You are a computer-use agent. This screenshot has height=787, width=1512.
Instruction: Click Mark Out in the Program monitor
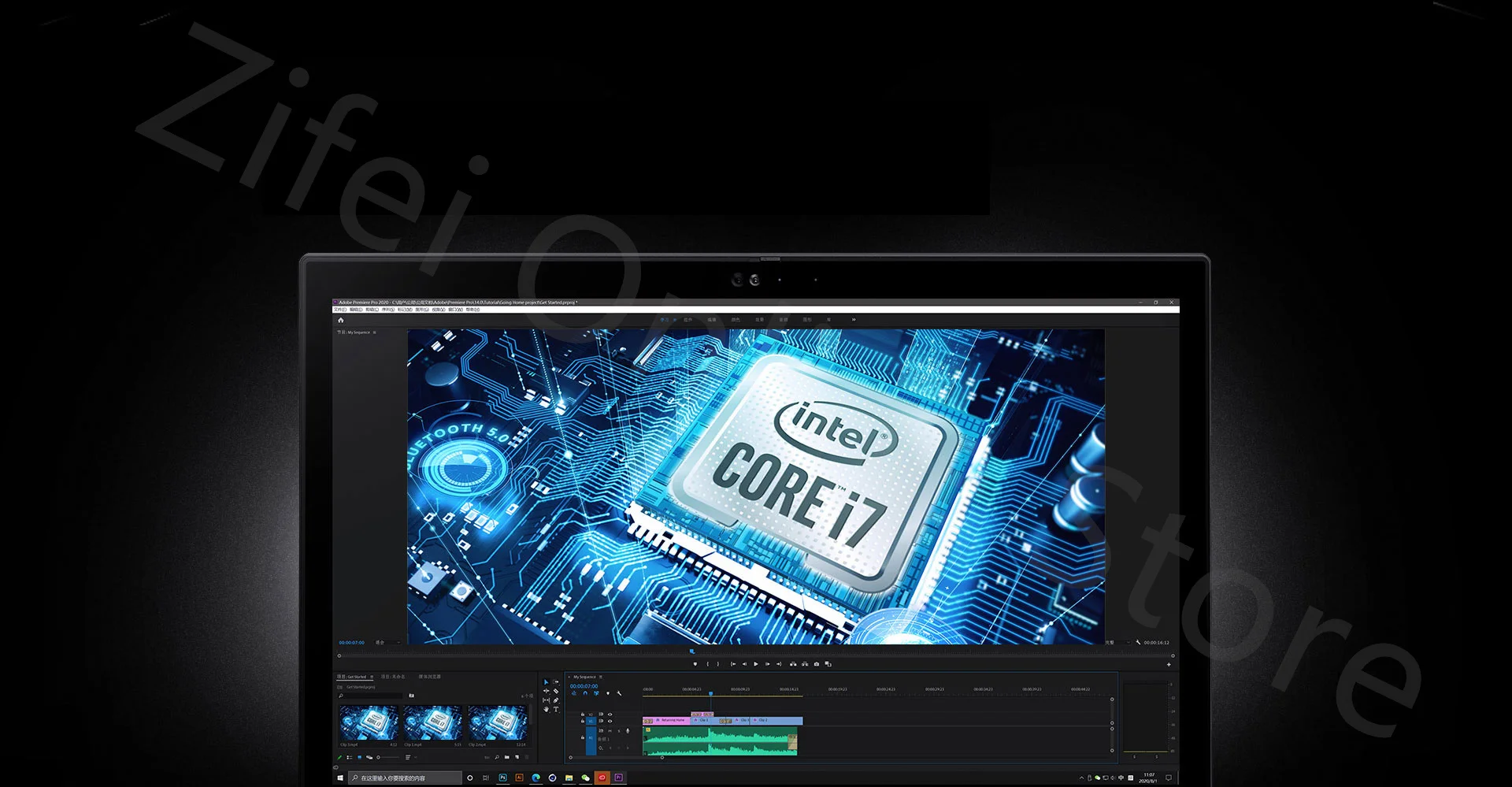pos(717,664)
